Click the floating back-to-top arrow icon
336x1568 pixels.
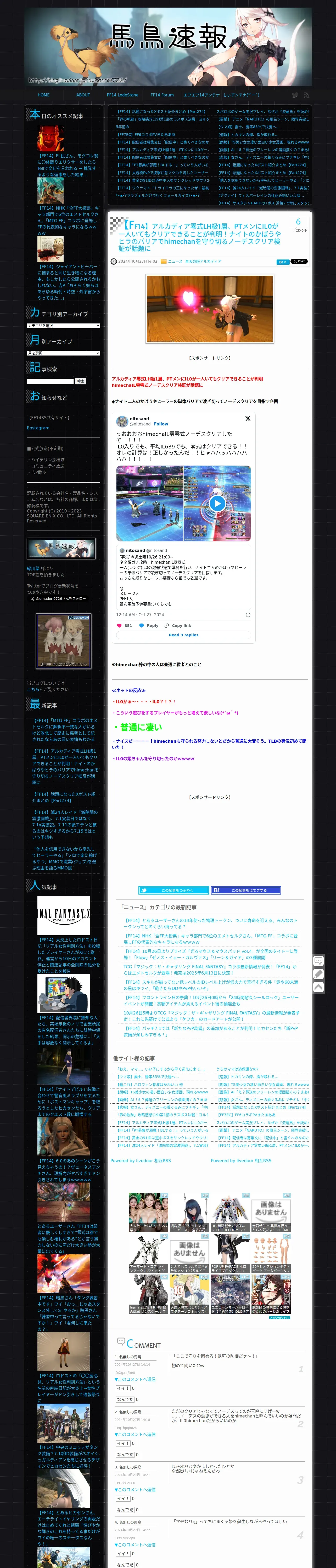click(x=318, y=987)
